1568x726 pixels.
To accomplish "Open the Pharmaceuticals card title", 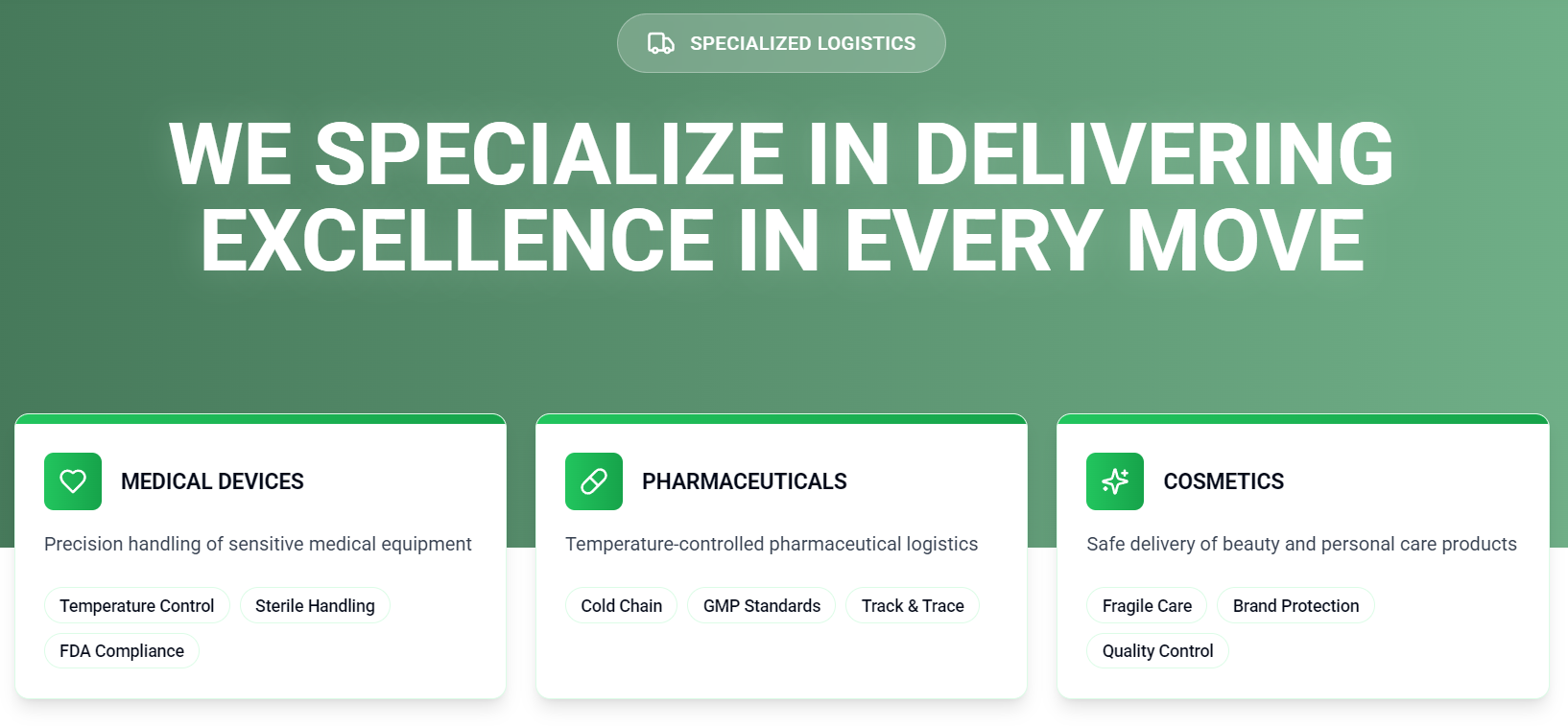I will [745, 481].
